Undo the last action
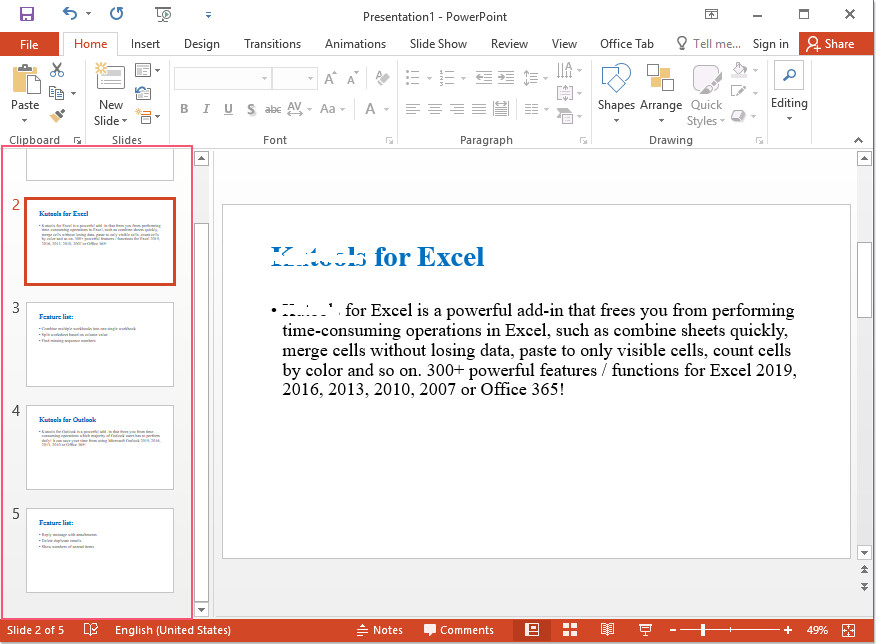 click(69, 13)
